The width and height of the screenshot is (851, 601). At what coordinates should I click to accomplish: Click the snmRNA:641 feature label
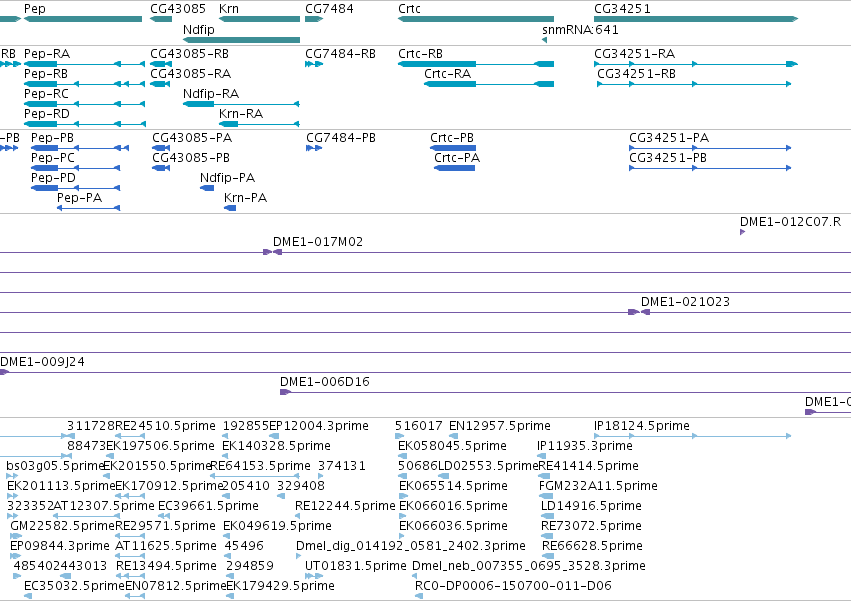click(580, 30)
